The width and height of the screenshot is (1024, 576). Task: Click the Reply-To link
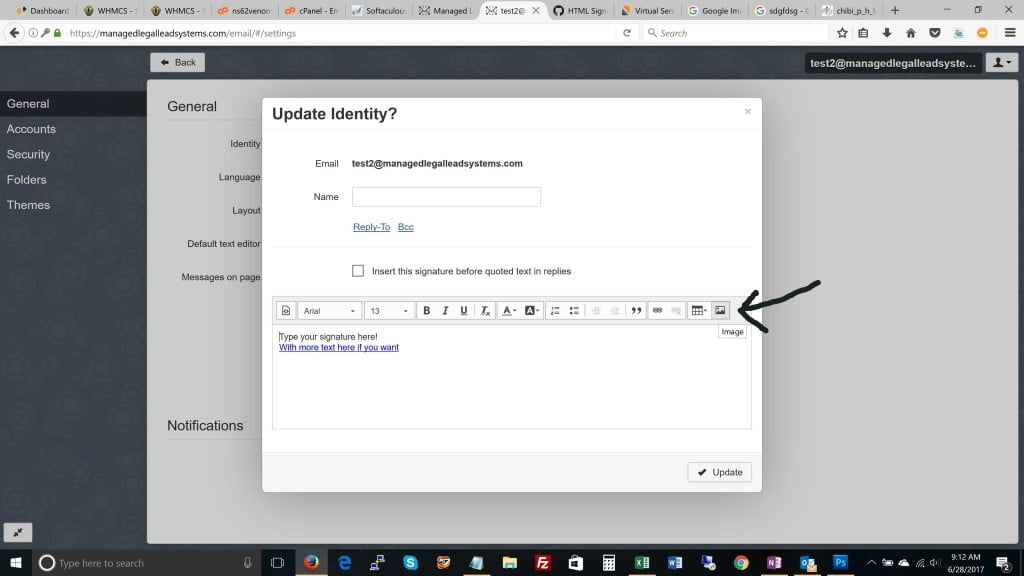372,227
